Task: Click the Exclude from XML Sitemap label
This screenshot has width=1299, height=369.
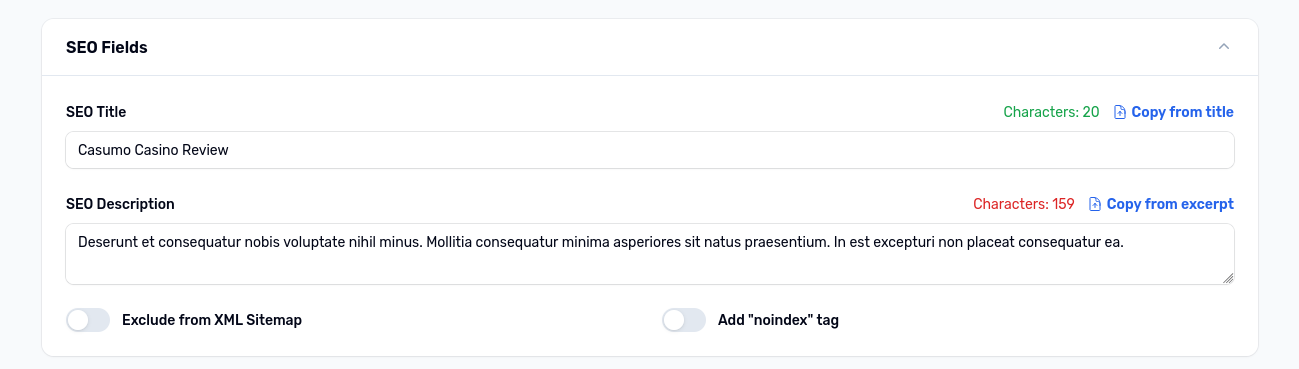Action: click(x=212, y=320)
